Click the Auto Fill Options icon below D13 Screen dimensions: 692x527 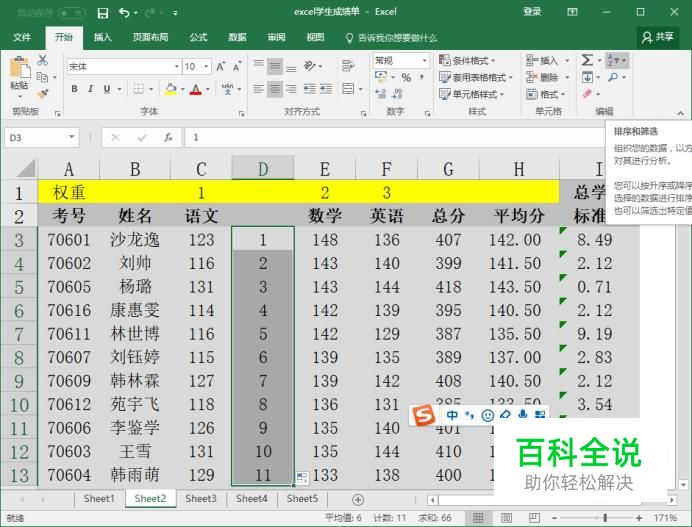click(x=302, y=477)
